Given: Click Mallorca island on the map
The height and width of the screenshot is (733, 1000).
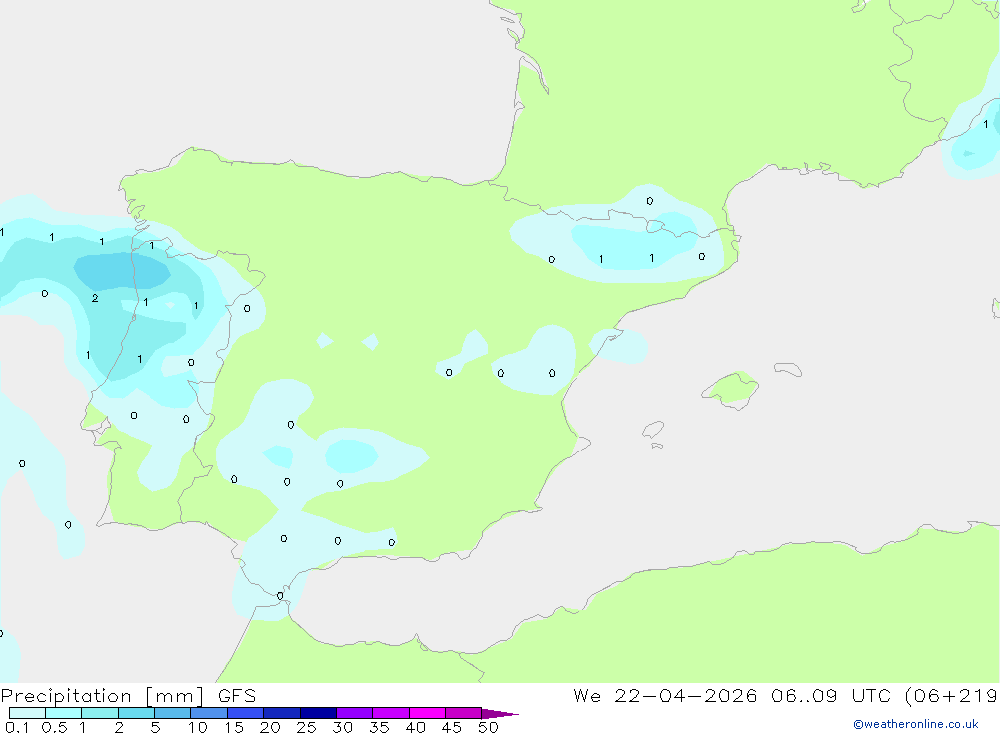Looking at the screenshot, I should click(731, 389).
